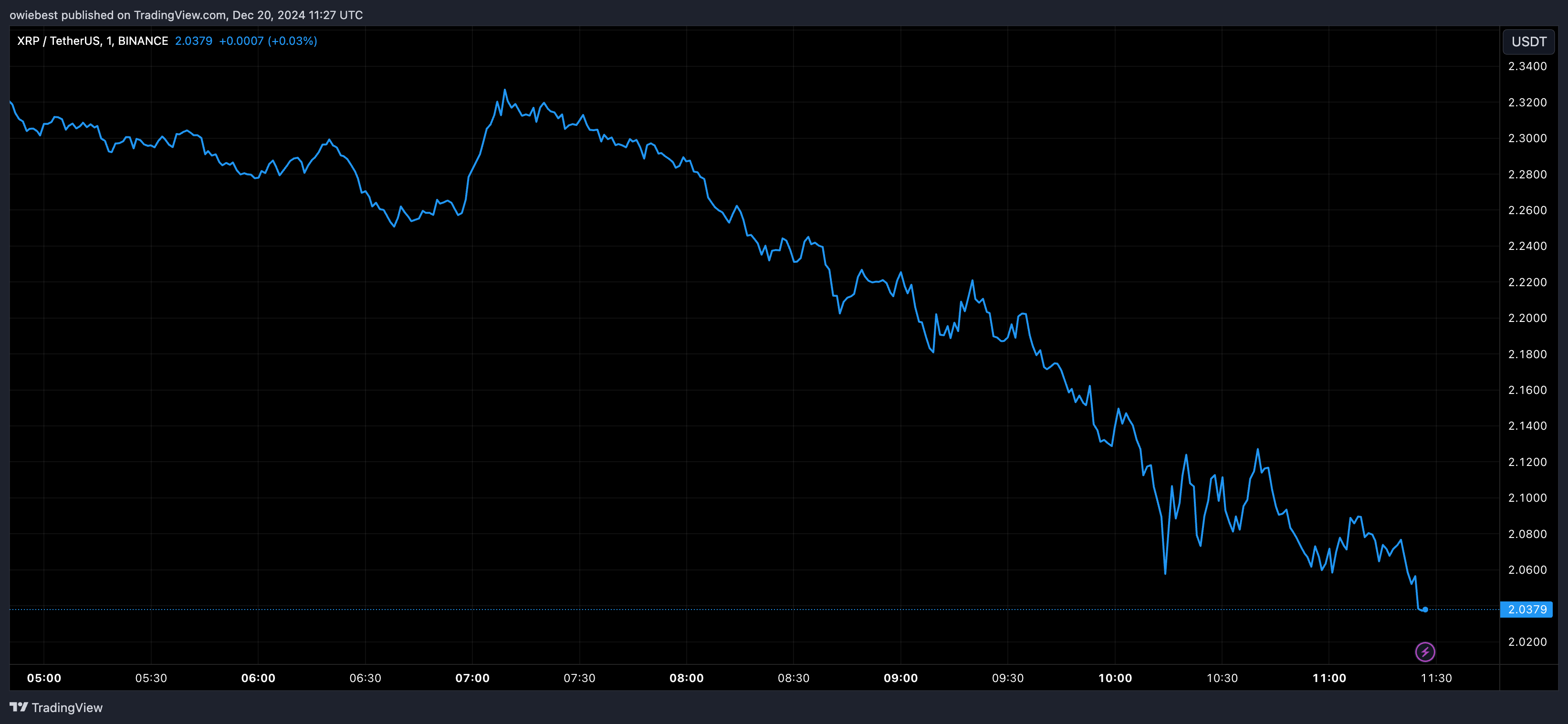Click the purple lightning bolt icon
This screenshot has width=1568, height=724.
pos(1425,652)
